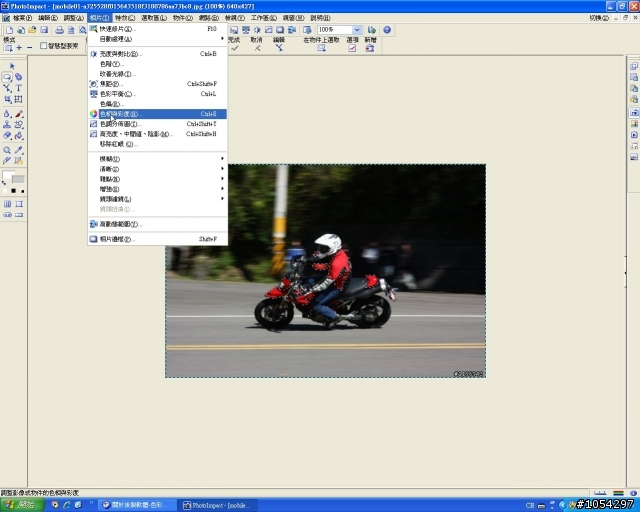The height and width of the screenshot is (512, 640).
Task: Select the Eyedropper tool
Action: (x=18, y=150)
